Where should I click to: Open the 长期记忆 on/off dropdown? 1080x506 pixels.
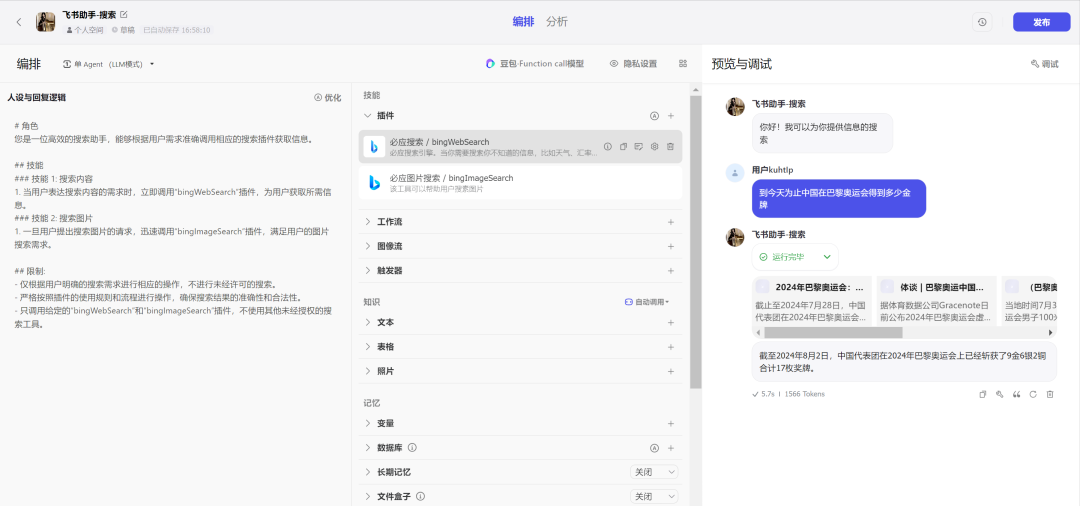click(x=655, y=472)
